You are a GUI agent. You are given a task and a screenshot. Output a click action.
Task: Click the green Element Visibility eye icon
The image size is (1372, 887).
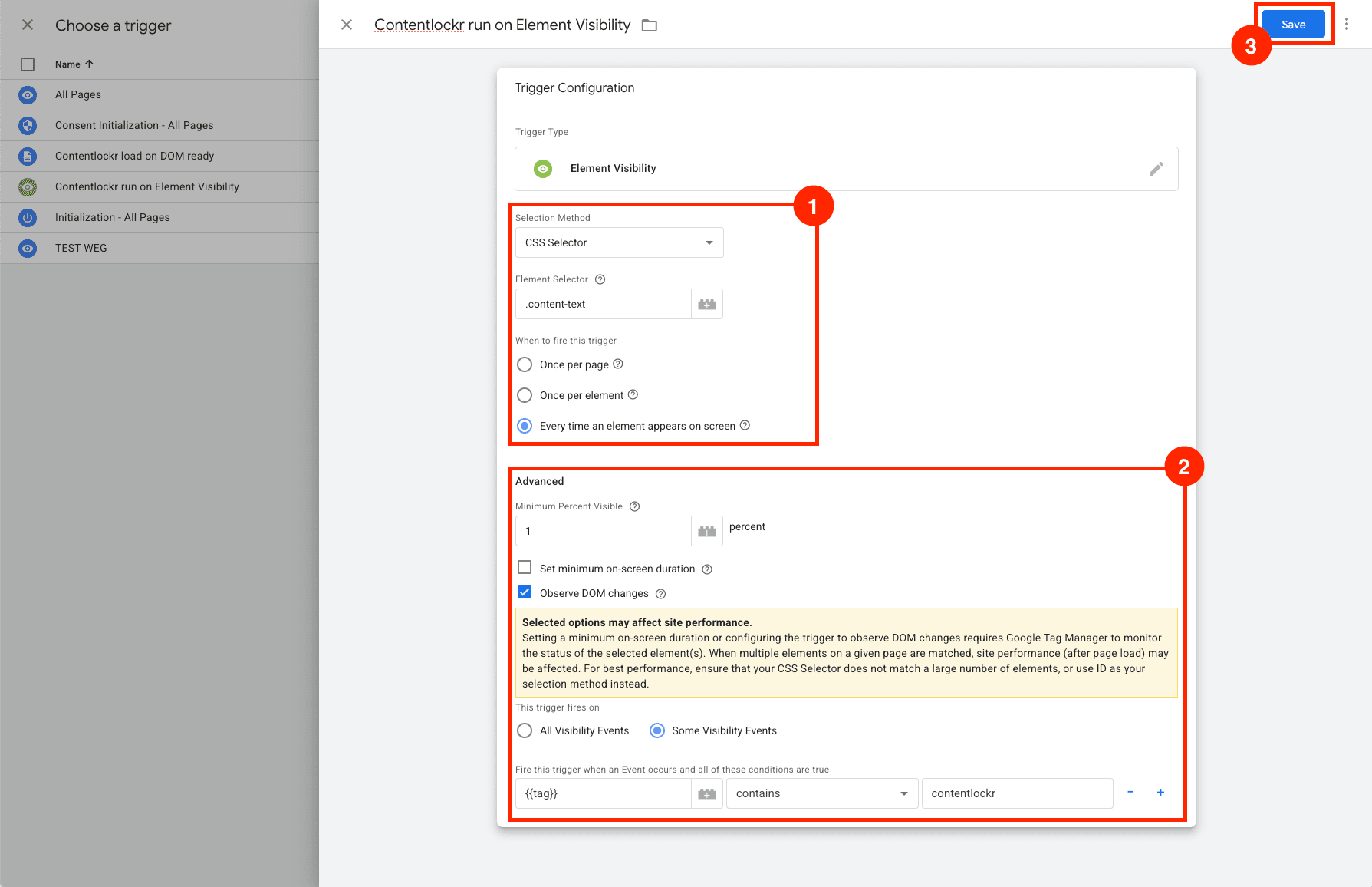(543, 169)
